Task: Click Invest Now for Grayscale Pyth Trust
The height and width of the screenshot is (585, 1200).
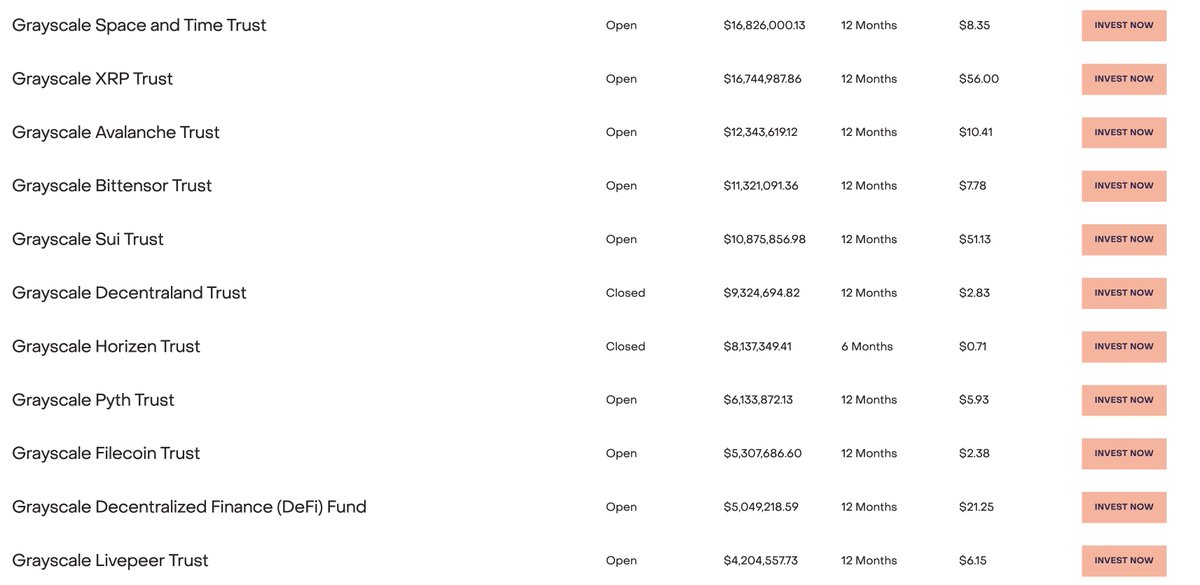Action: click(1124, 400)
